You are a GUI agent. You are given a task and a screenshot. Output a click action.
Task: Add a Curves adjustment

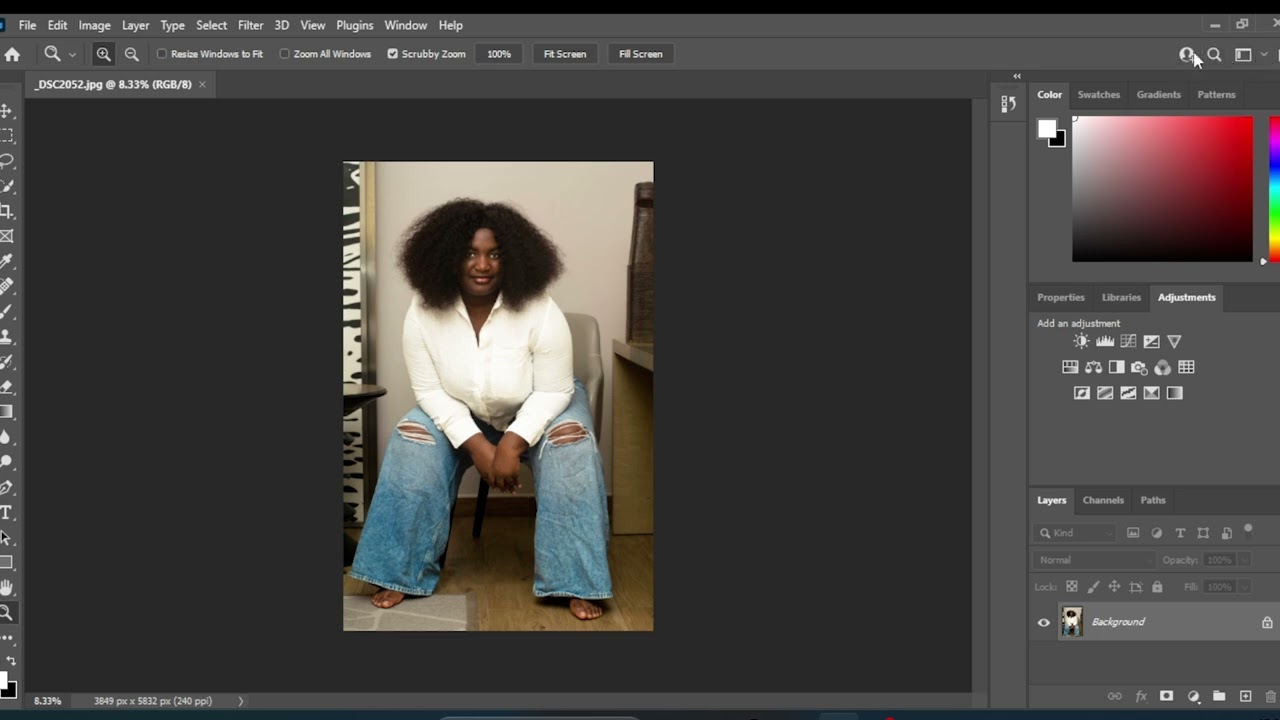click(x=1128, y=341)
